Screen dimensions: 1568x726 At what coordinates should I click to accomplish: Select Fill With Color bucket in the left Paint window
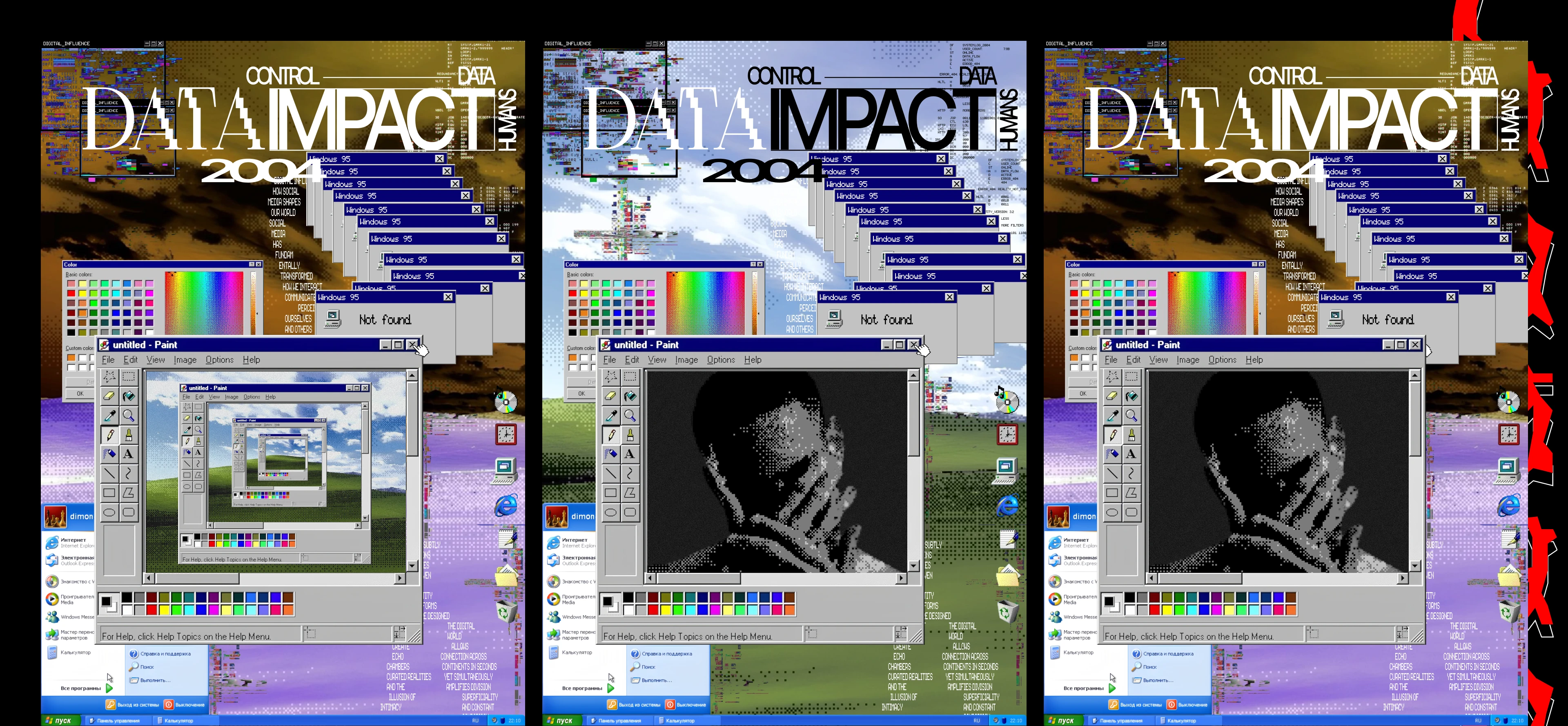(x=129, y=396)
